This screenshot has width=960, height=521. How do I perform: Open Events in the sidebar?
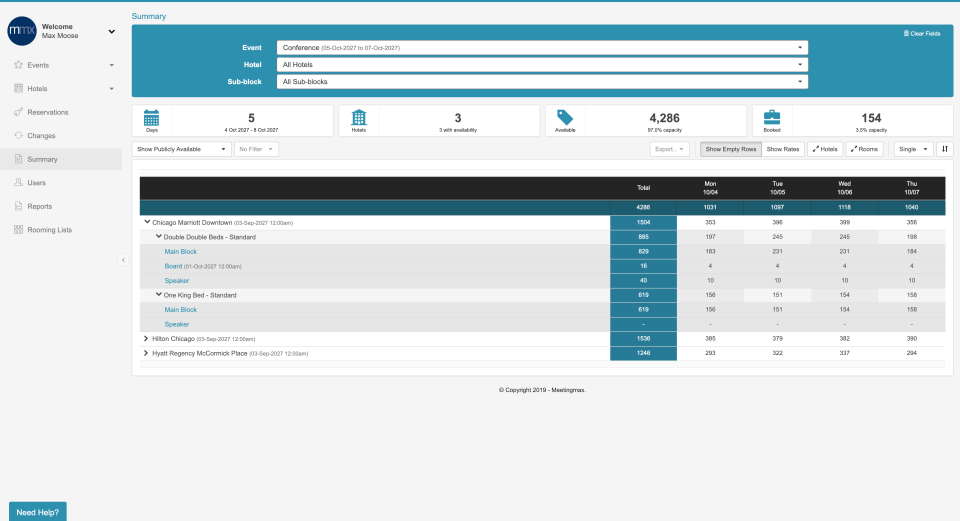point(38,65)
